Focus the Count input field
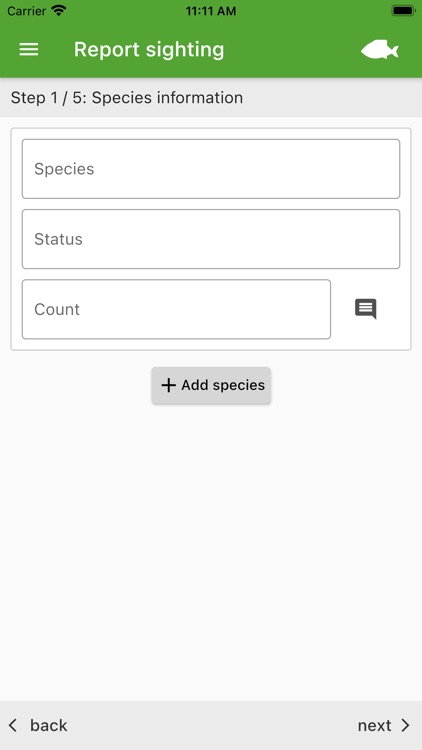Image resolution: width=422 pixels, height=750 pixels. (176, 309)
